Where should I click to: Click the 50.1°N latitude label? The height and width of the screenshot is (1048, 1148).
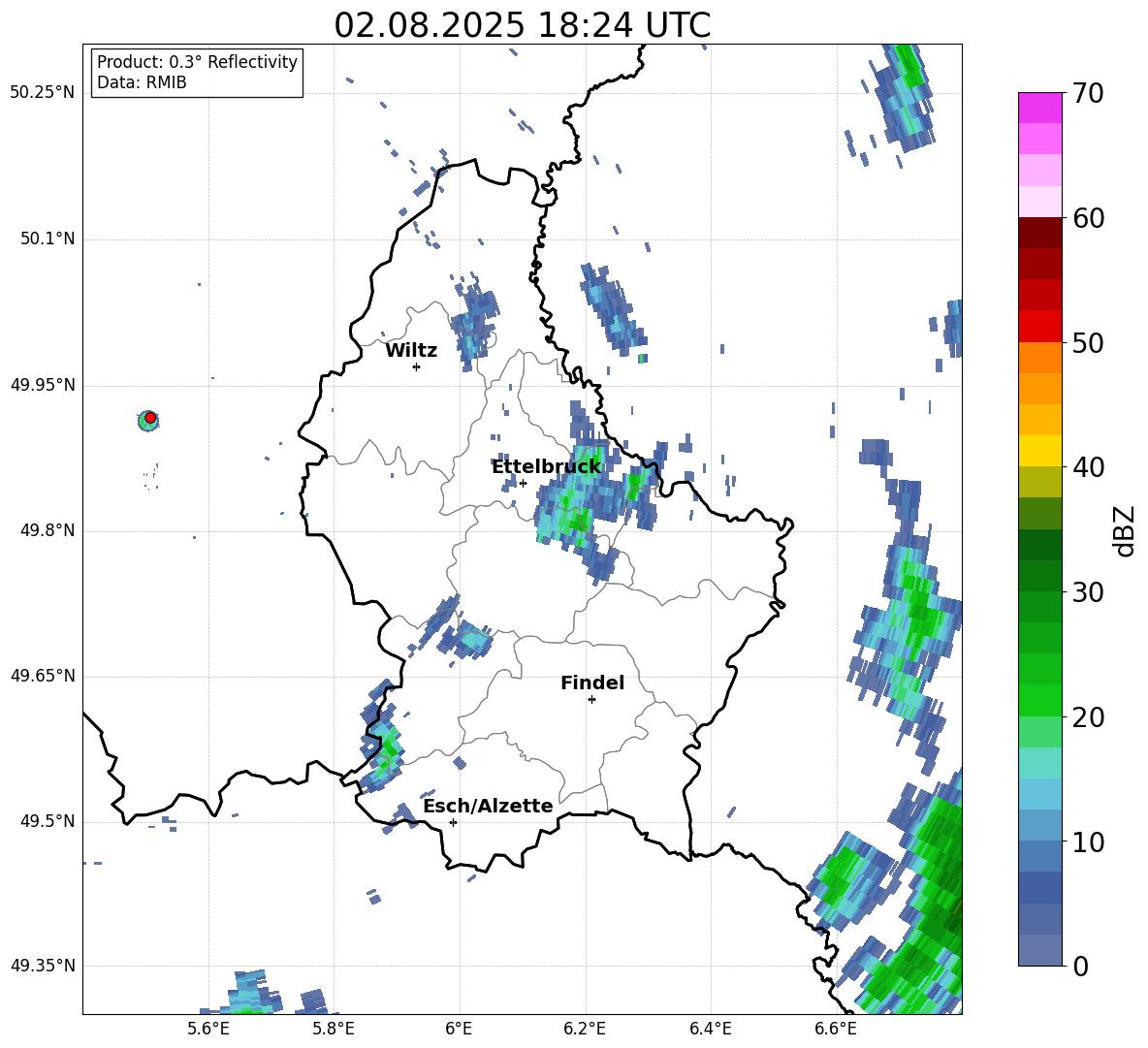[x=47, y=239]
